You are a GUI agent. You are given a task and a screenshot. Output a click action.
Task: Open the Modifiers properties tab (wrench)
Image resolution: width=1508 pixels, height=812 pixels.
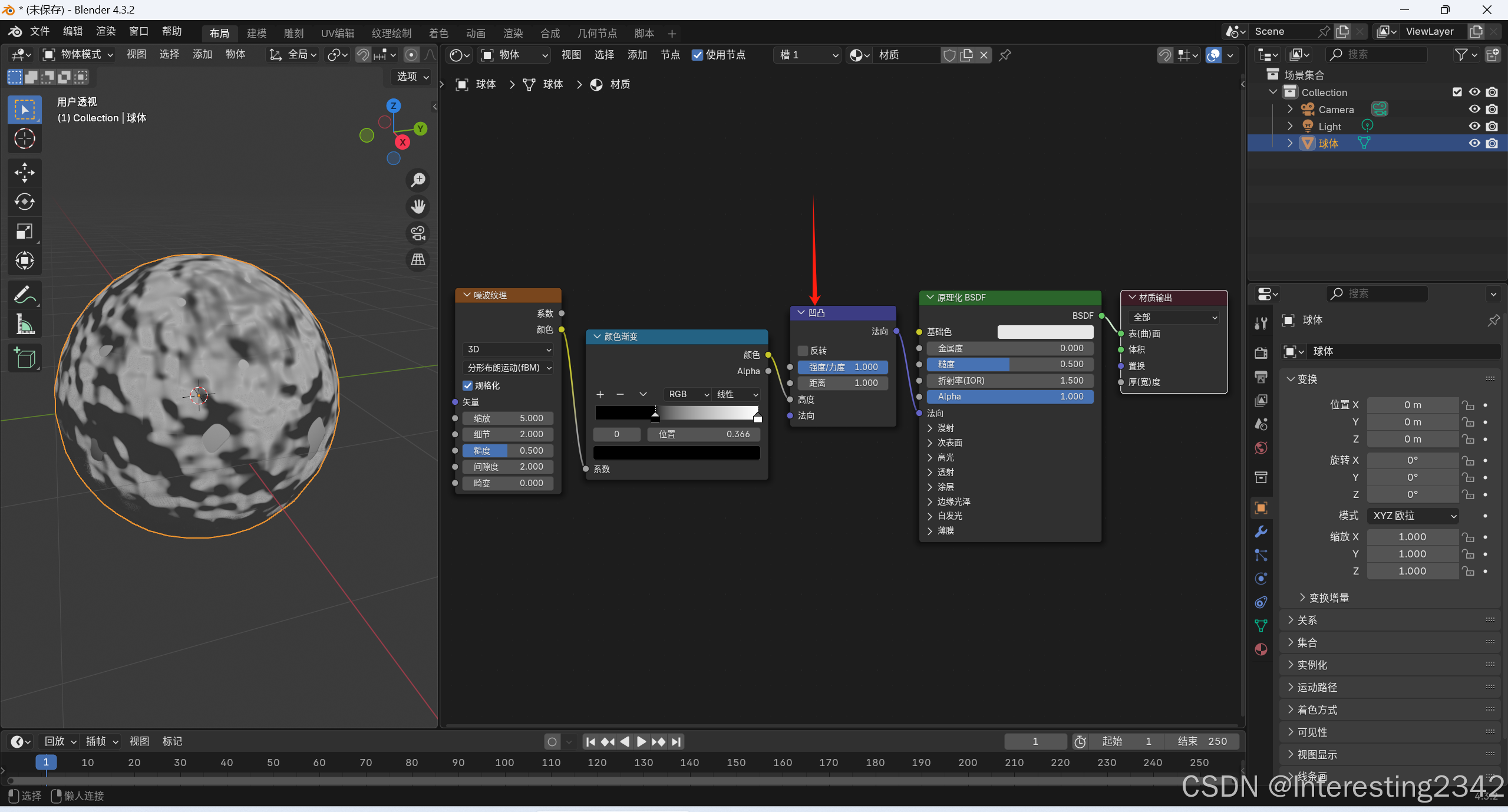[x=1261, y=532]
